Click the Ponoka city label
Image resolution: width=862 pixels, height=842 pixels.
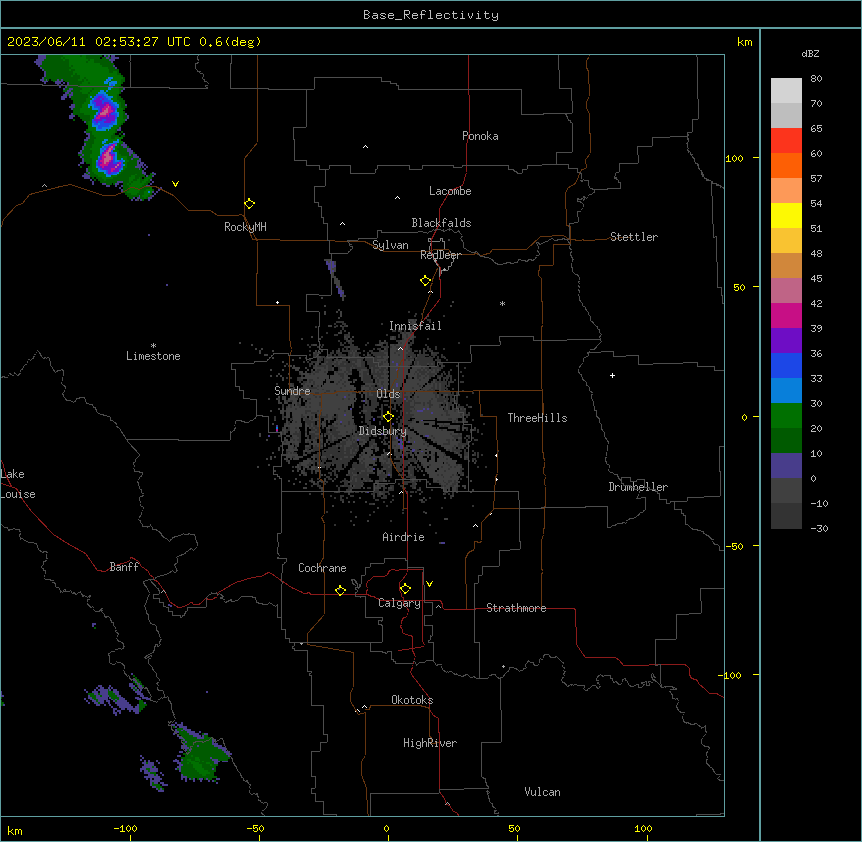click(x=480, y=136)
